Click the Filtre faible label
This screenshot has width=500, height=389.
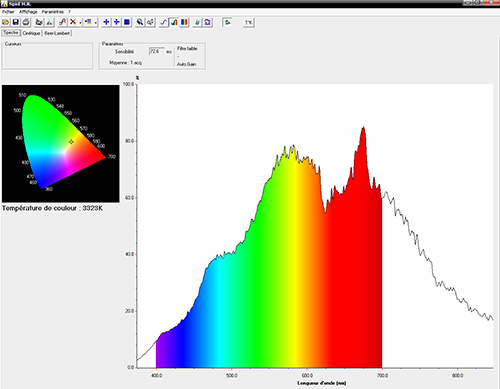[187, 49]
